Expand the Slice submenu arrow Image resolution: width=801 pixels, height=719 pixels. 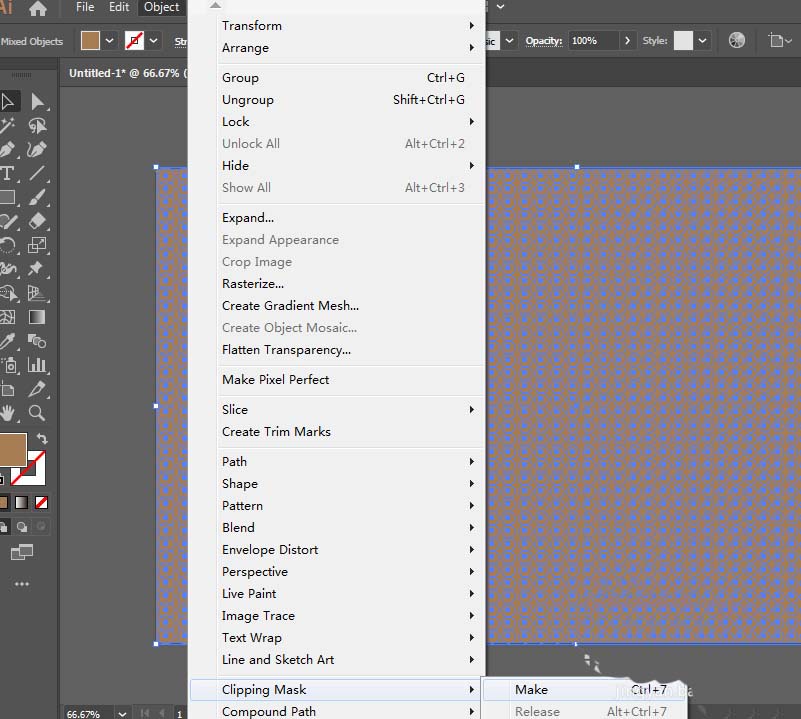472,410
